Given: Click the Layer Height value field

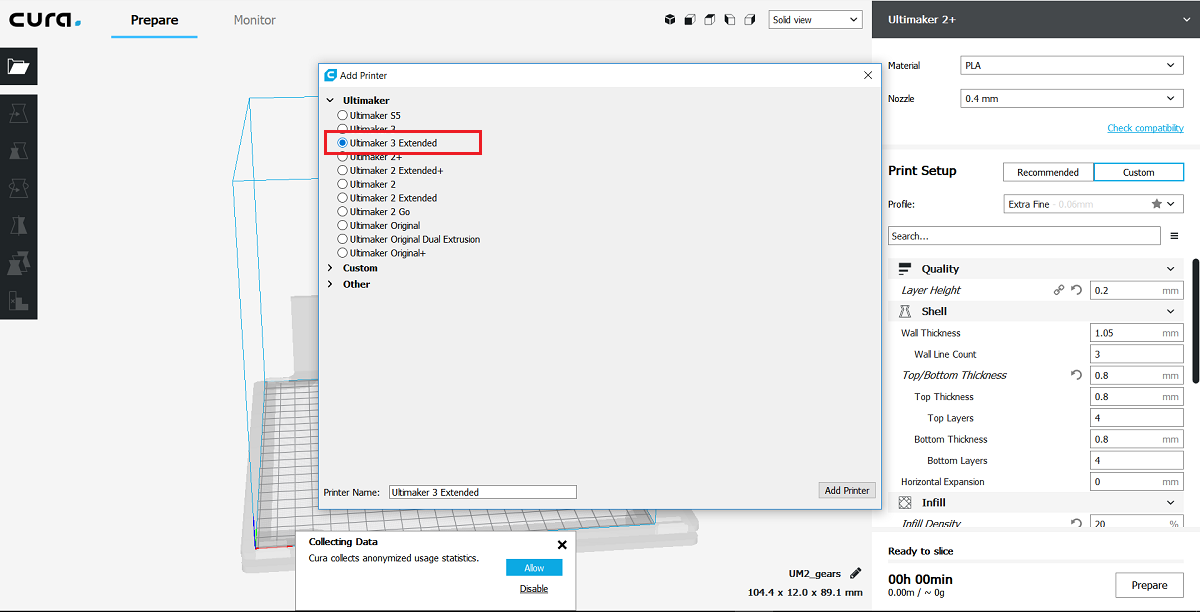Looking at the screenshot, I should coord(1137,290).
